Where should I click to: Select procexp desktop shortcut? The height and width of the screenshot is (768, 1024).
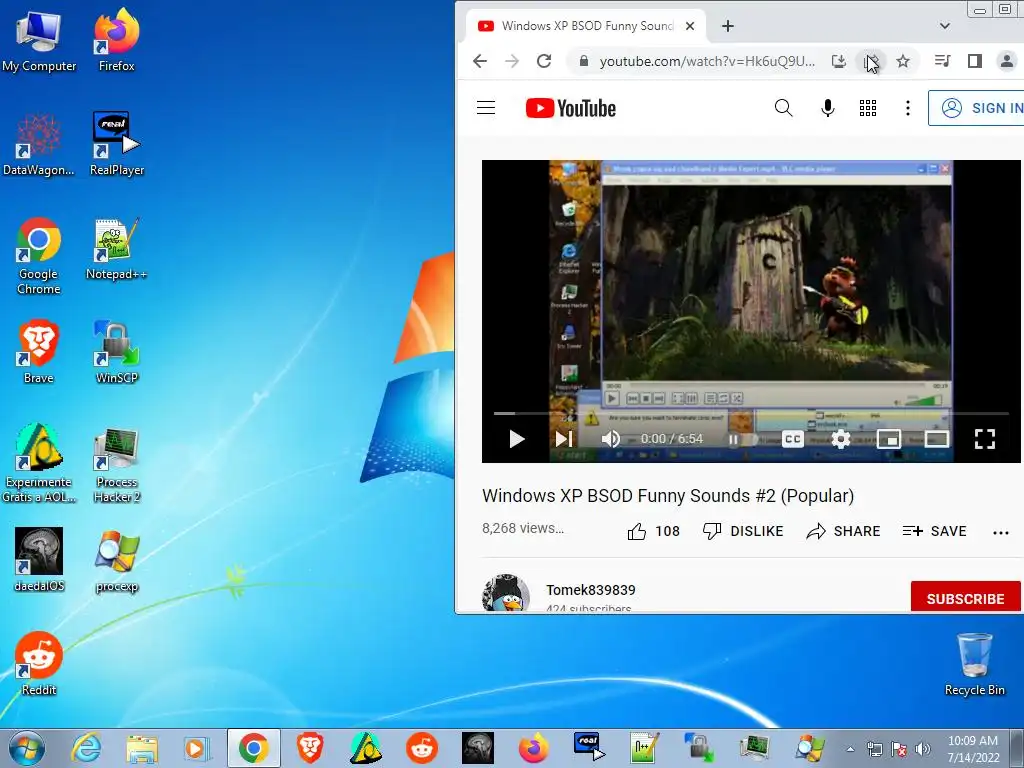coord(117,562)
